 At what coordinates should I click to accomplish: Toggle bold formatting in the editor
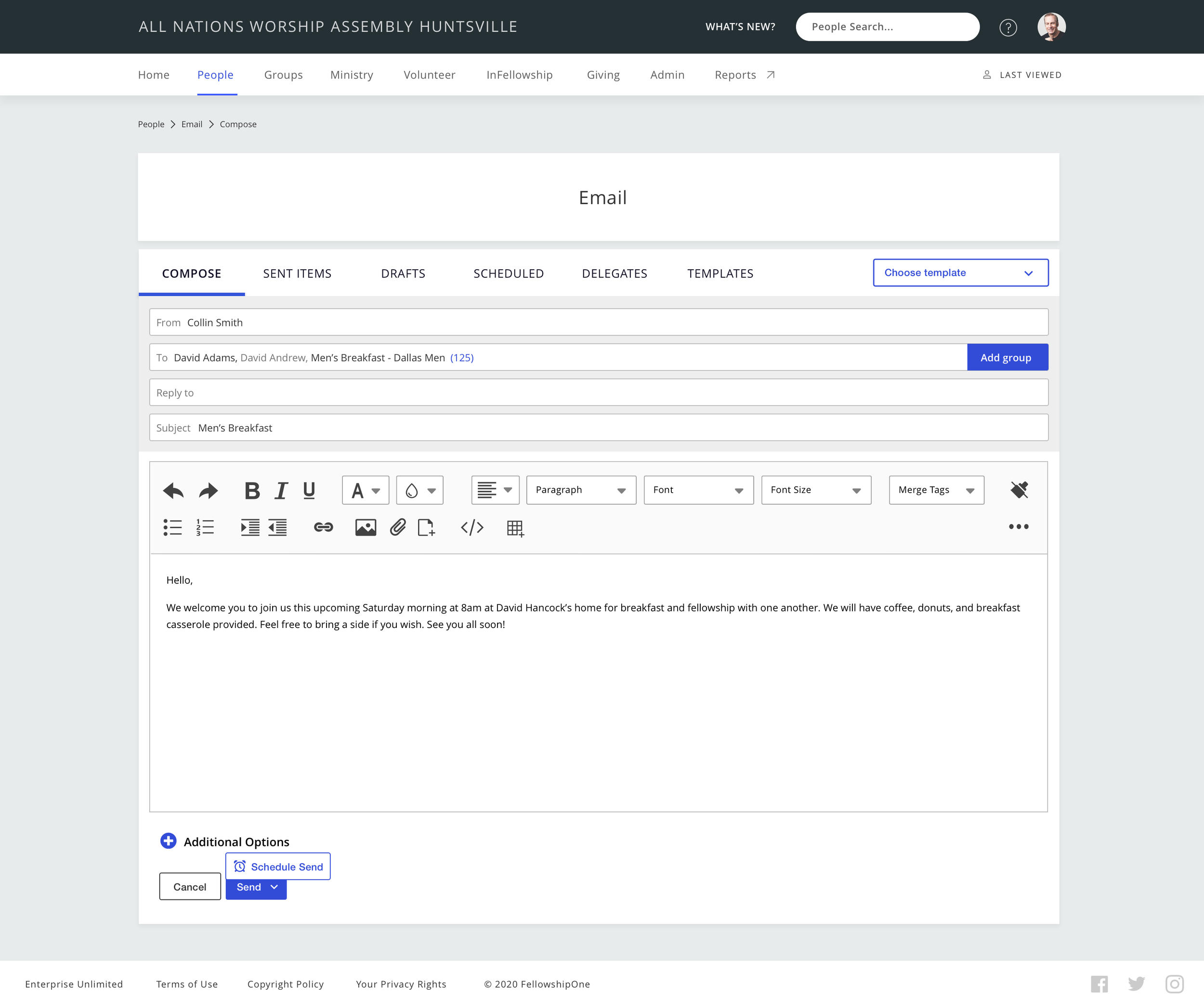[252, 490]
